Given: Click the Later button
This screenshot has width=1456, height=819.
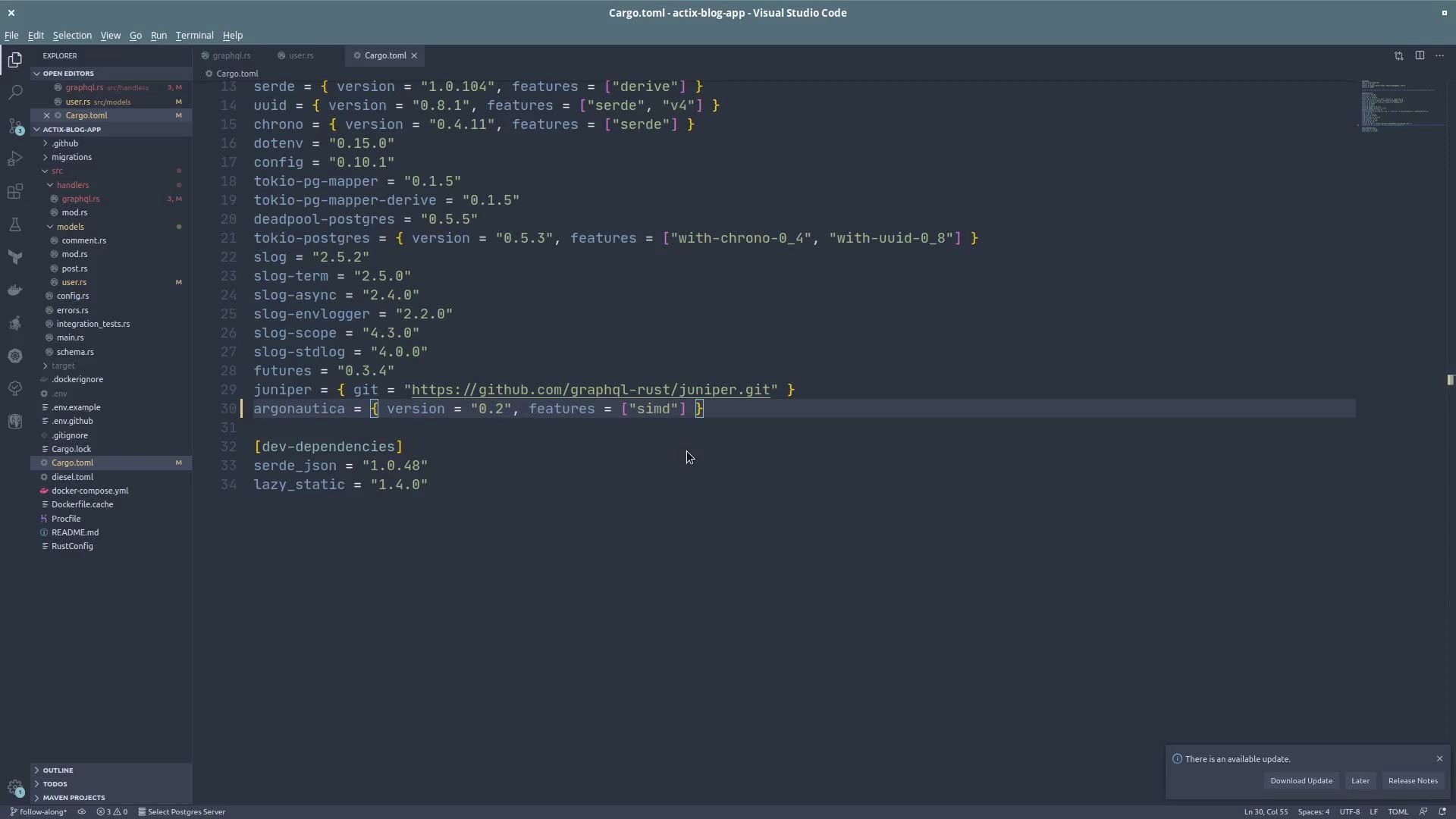Looking at the screenshot, I should pos(1360,780).
